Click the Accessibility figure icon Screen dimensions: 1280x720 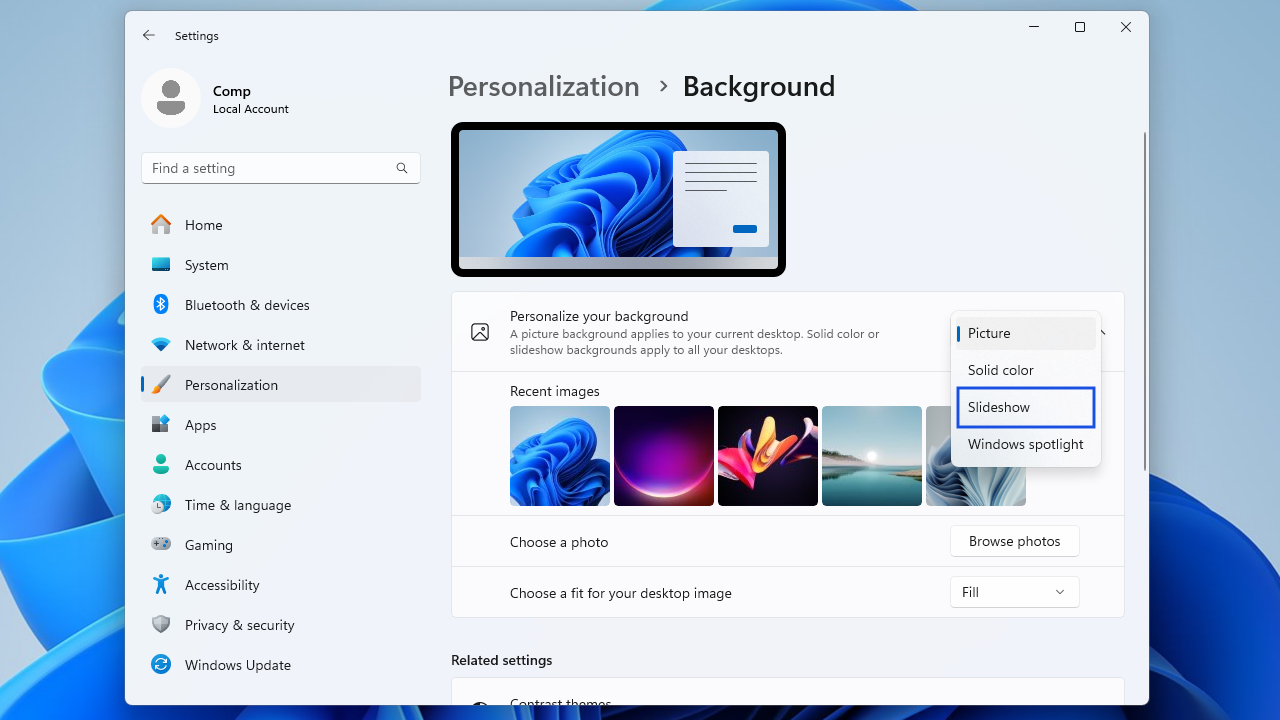click(161, 585)
